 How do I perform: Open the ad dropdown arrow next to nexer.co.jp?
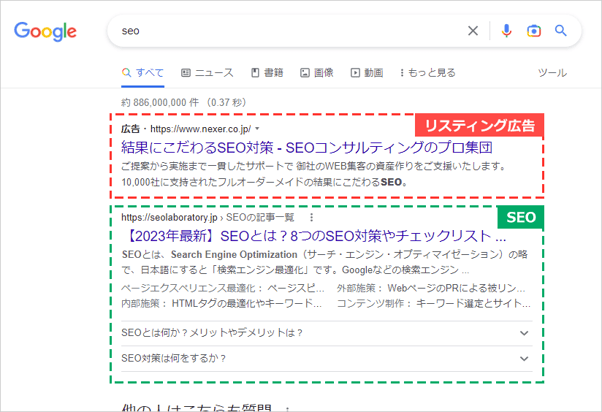pos(257,129)
